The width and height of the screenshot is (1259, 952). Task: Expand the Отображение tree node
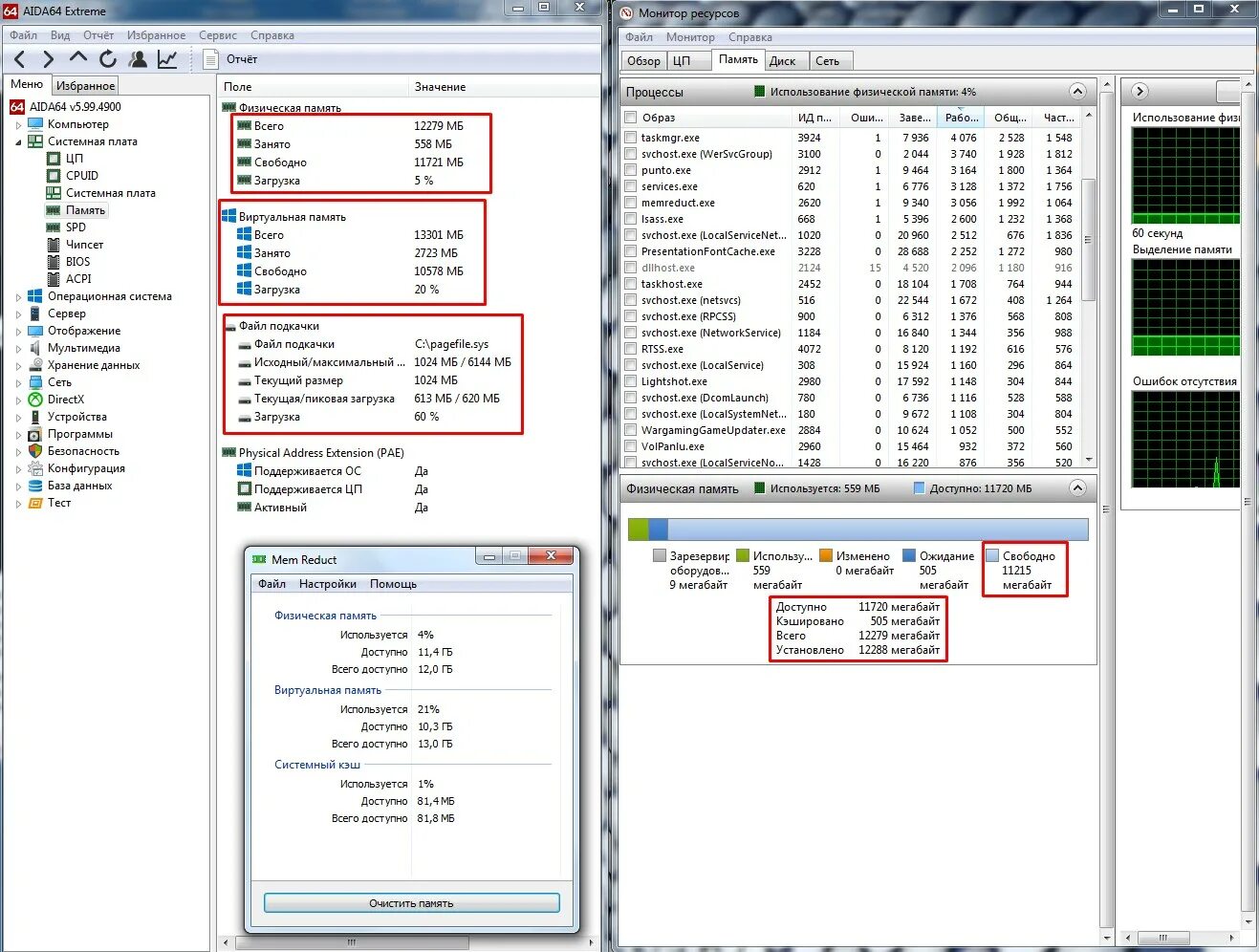18,331
